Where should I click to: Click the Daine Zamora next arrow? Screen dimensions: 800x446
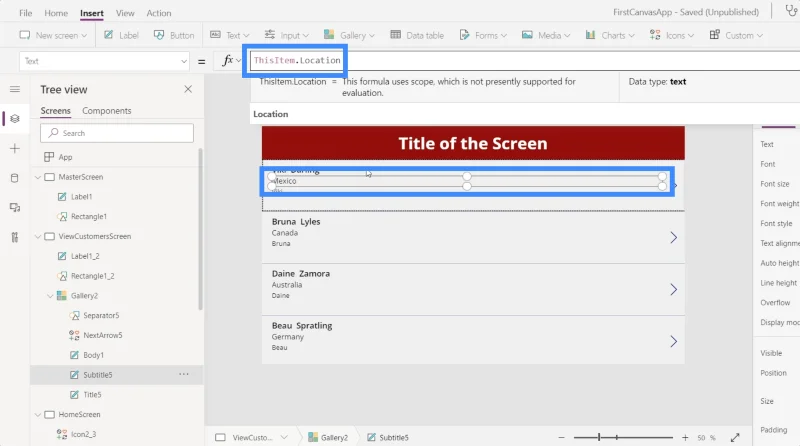coord(673,290)
